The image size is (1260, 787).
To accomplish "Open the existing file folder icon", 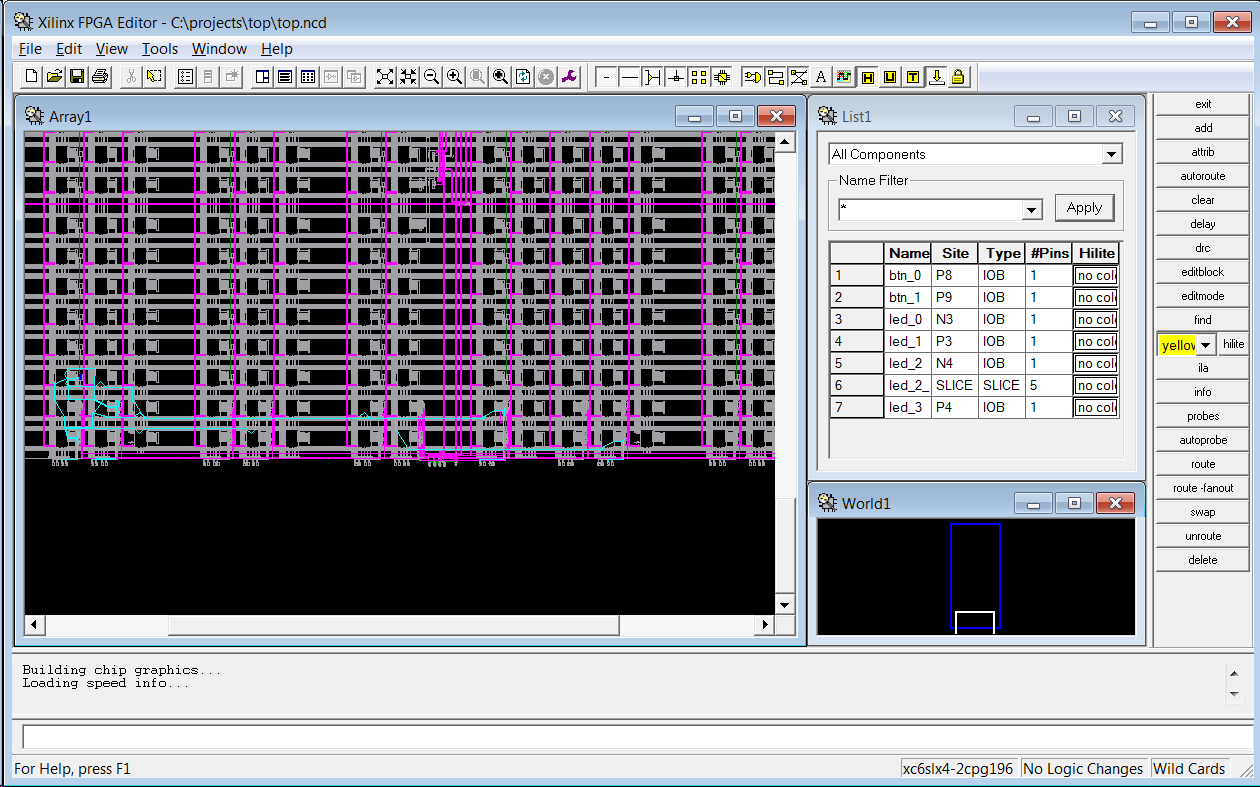I will tap(54, 76).
